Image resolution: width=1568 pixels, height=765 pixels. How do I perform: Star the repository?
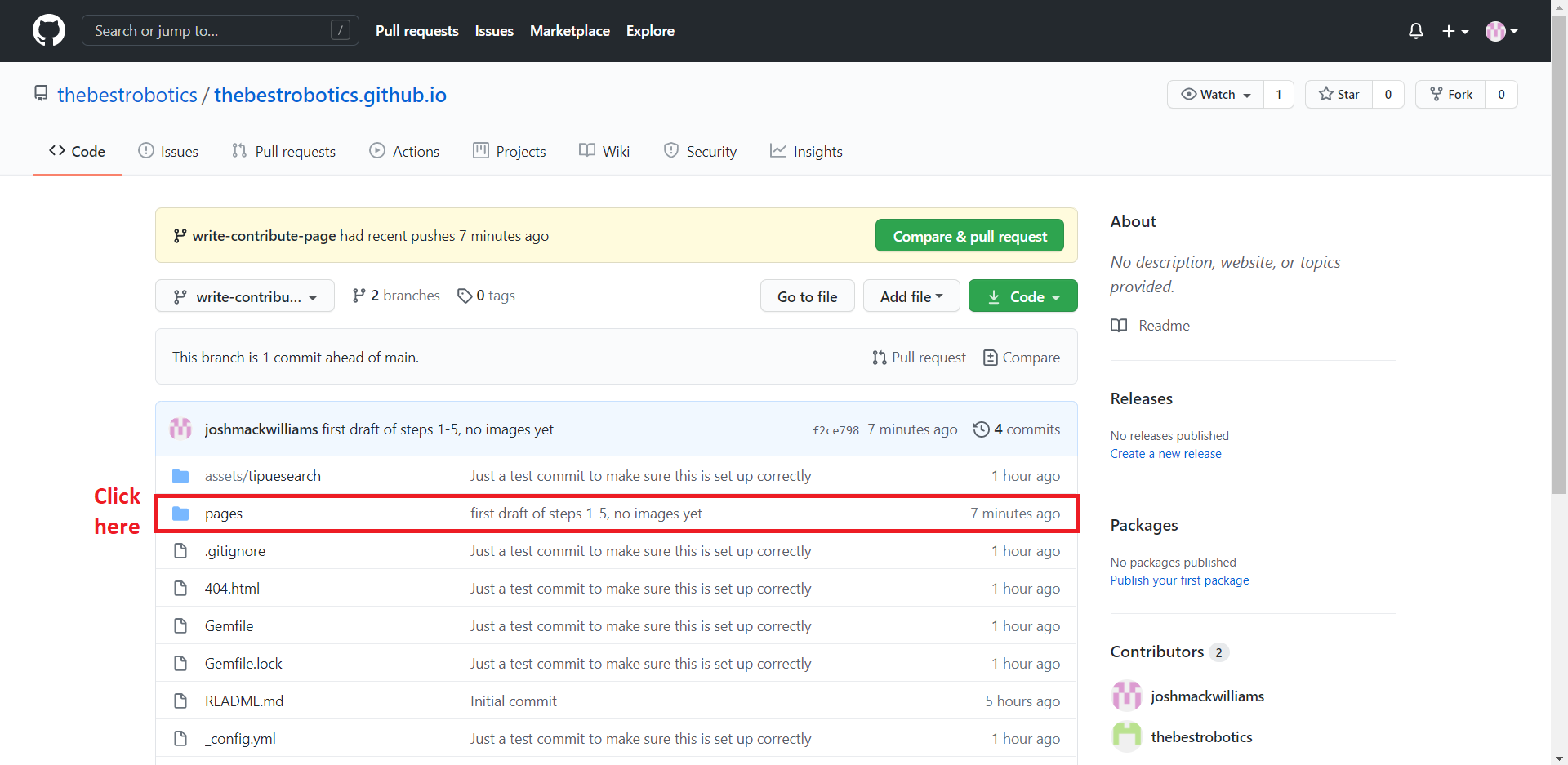tap(1339, 95)
